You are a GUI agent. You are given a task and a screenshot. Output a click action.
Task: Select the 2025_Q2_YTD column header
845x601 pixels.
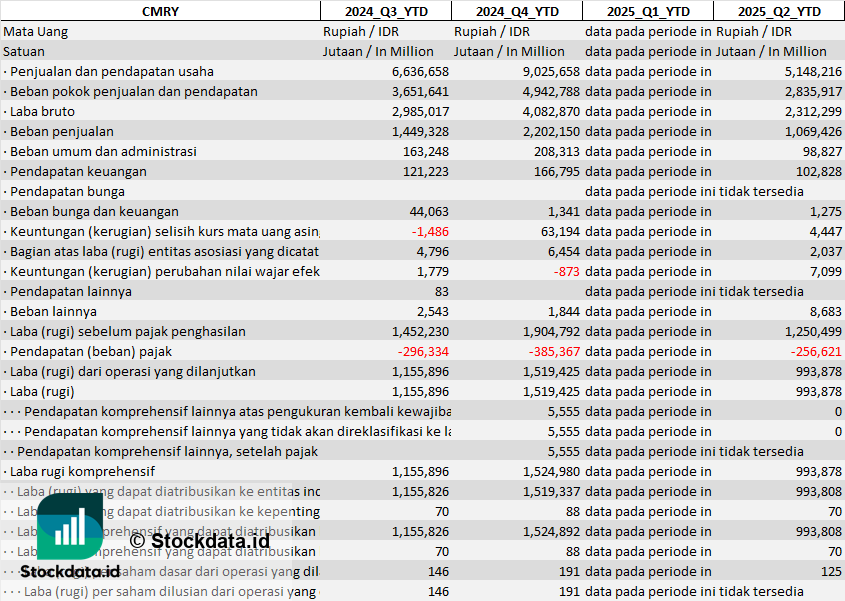point(779,11)
